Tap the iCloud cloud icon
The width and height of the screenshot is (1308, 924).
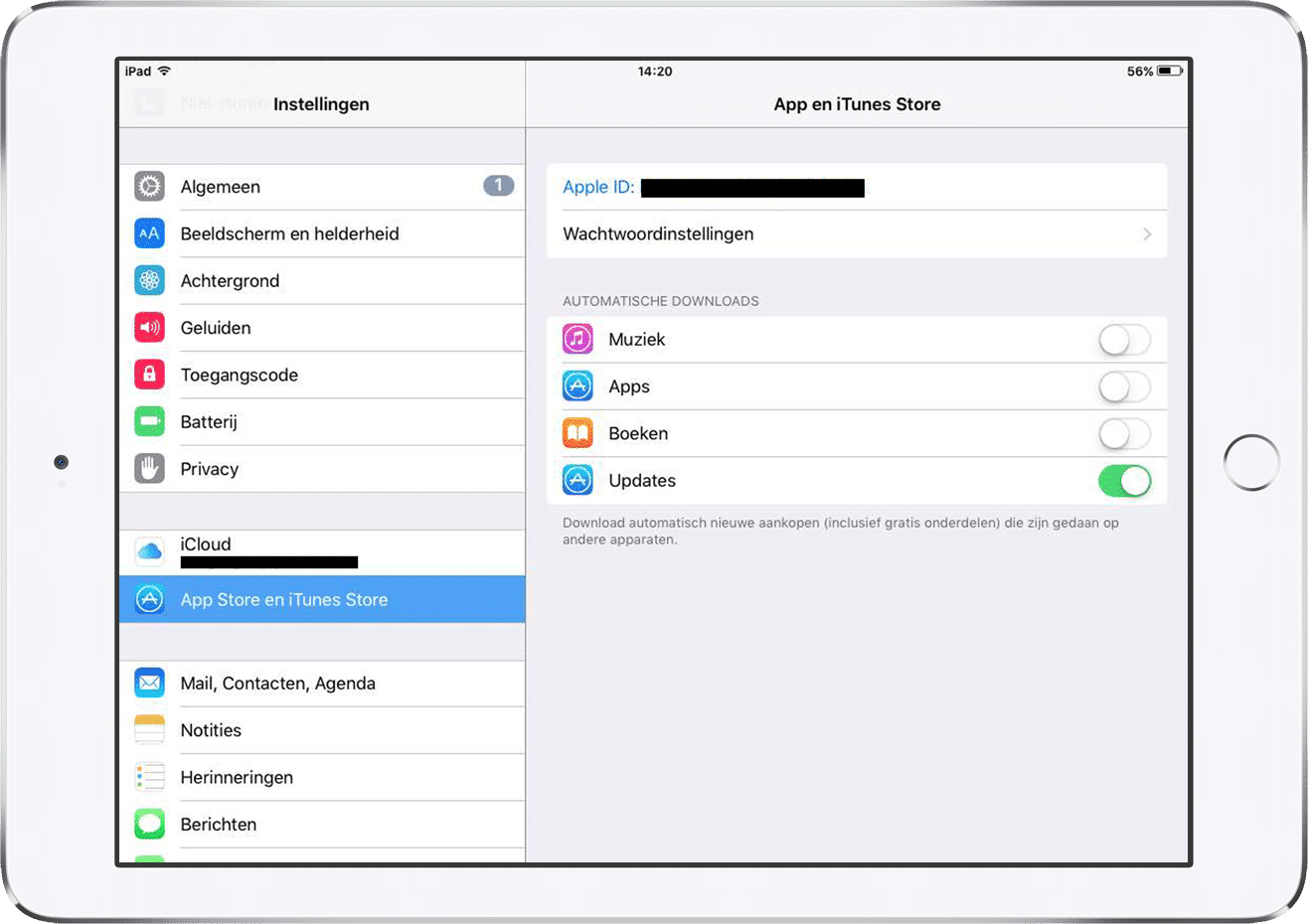(x=149, y=551)
